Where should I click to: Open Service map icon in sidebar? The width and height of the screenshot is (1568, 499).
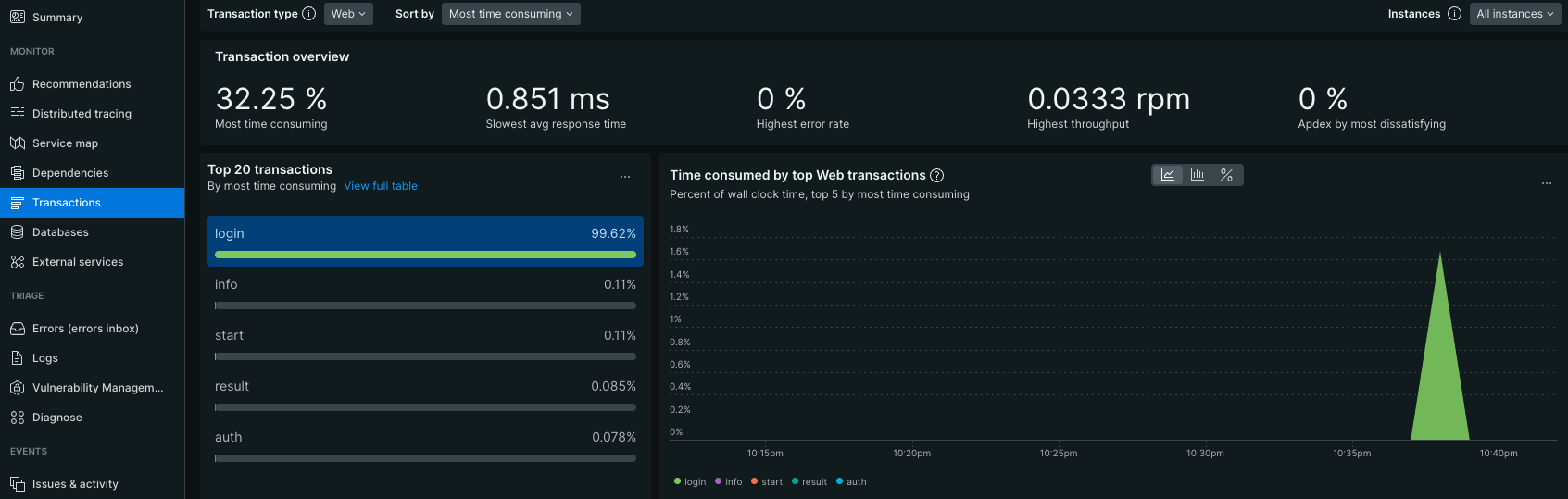[x=17, y=143]
